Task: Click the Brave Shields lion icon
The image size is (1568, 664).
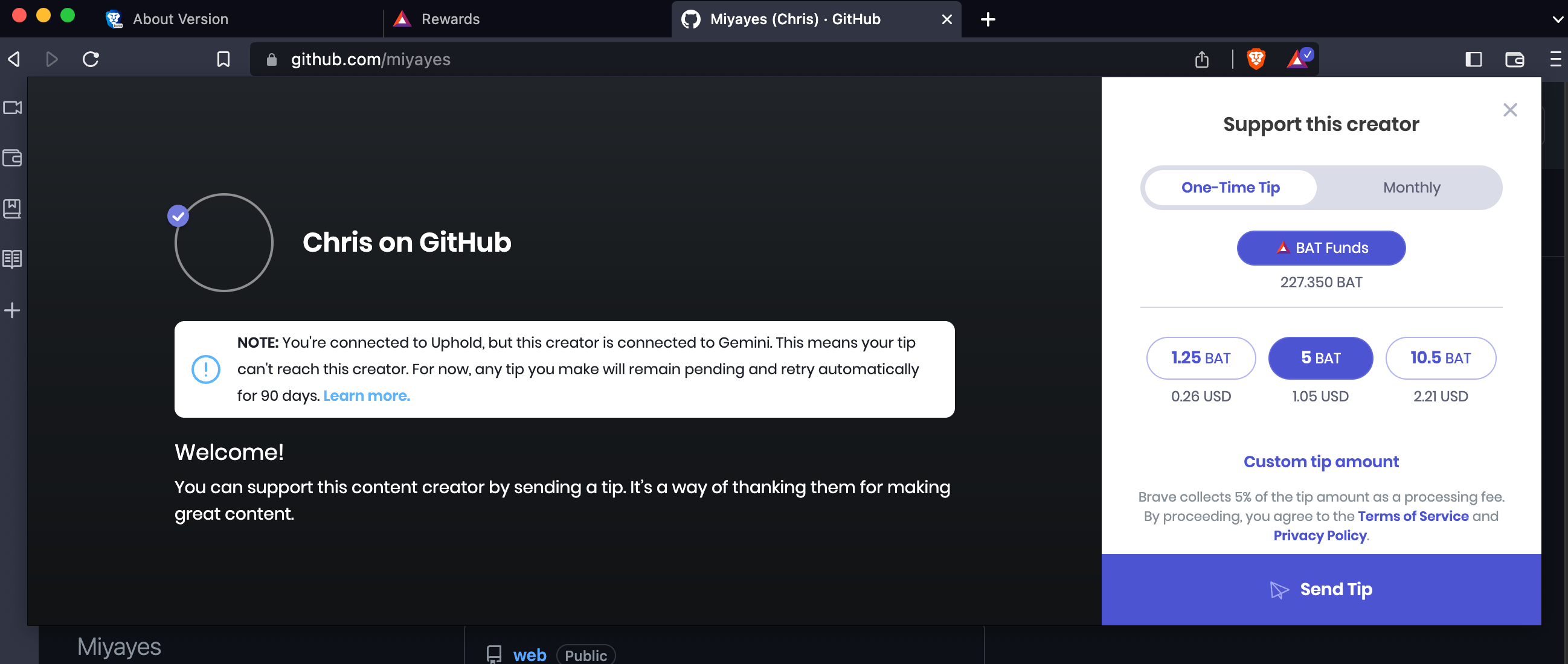Action: [x=1256, y=59]
